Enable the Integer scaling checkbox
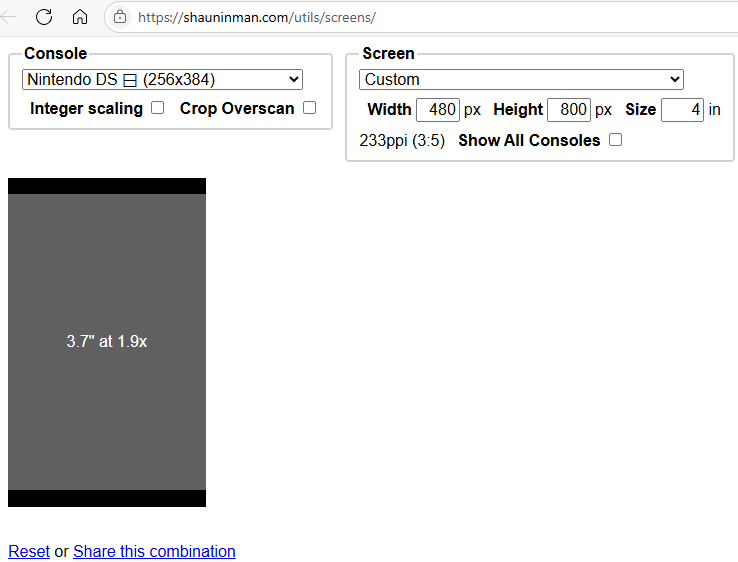The image size is (738, 562). point(157,108)
